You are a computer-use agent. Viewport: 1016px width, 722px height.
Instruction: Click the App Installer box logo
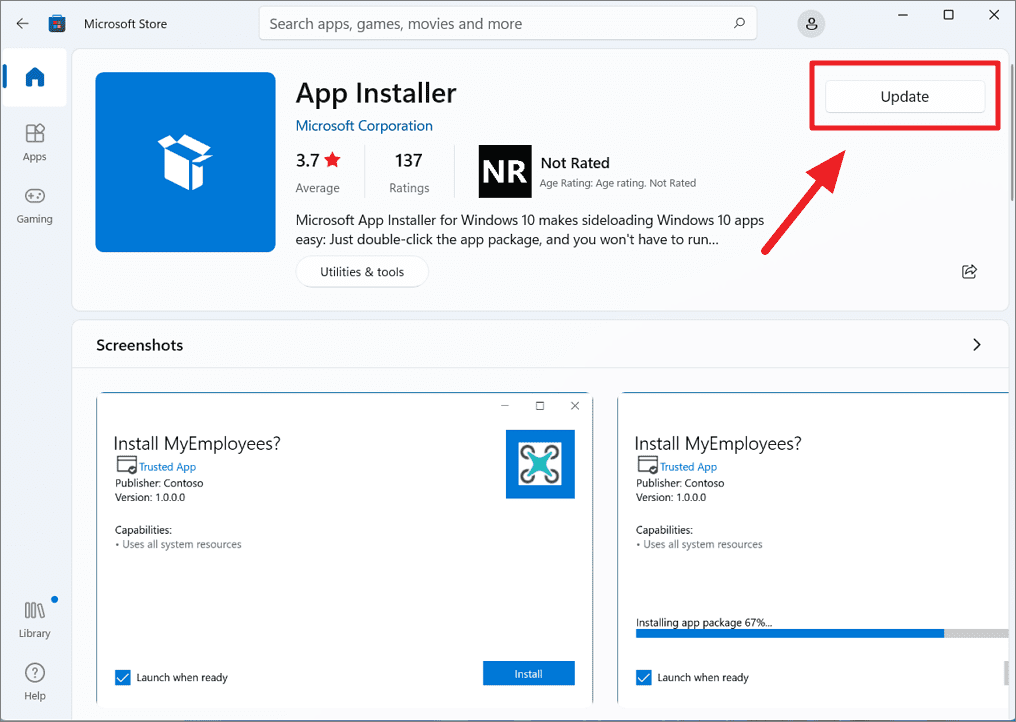(185, 162)
